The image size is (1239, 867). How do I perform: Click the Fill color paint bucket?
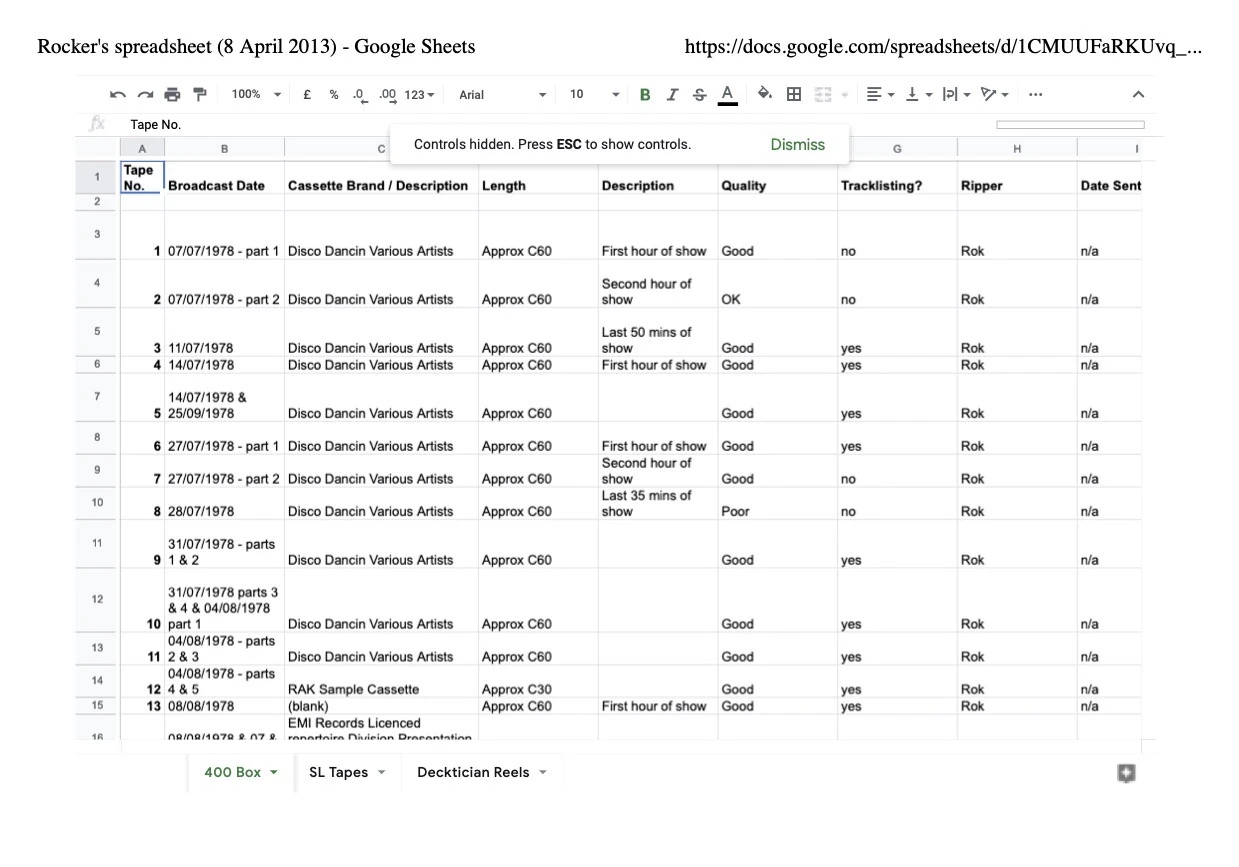pos(765,94)
